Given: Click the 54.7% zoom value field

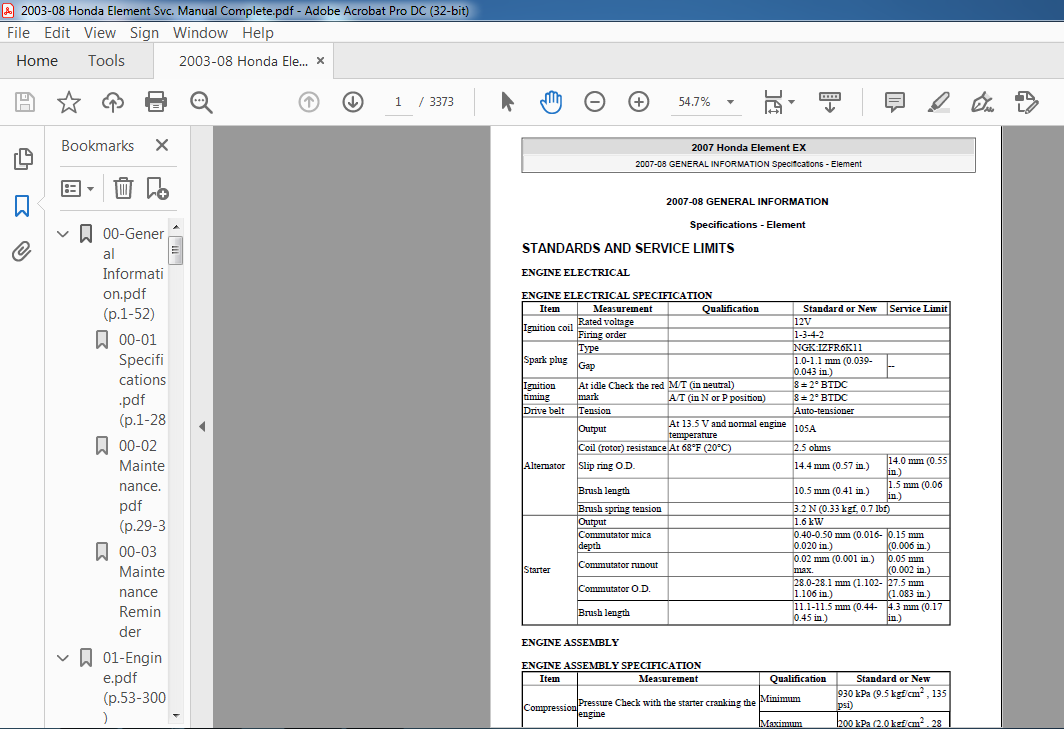Looking at the screenshot, I should point(694,102).
